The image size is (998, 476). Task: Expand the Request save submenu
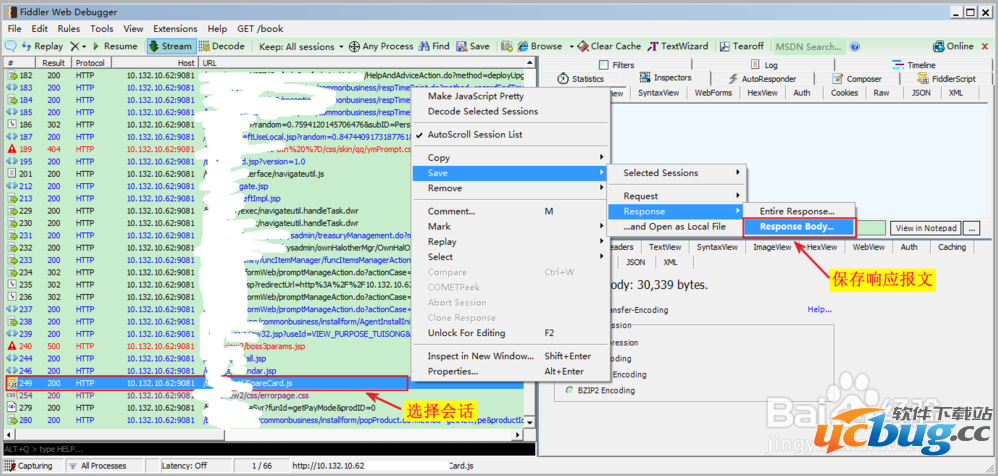tap(676, 196)
